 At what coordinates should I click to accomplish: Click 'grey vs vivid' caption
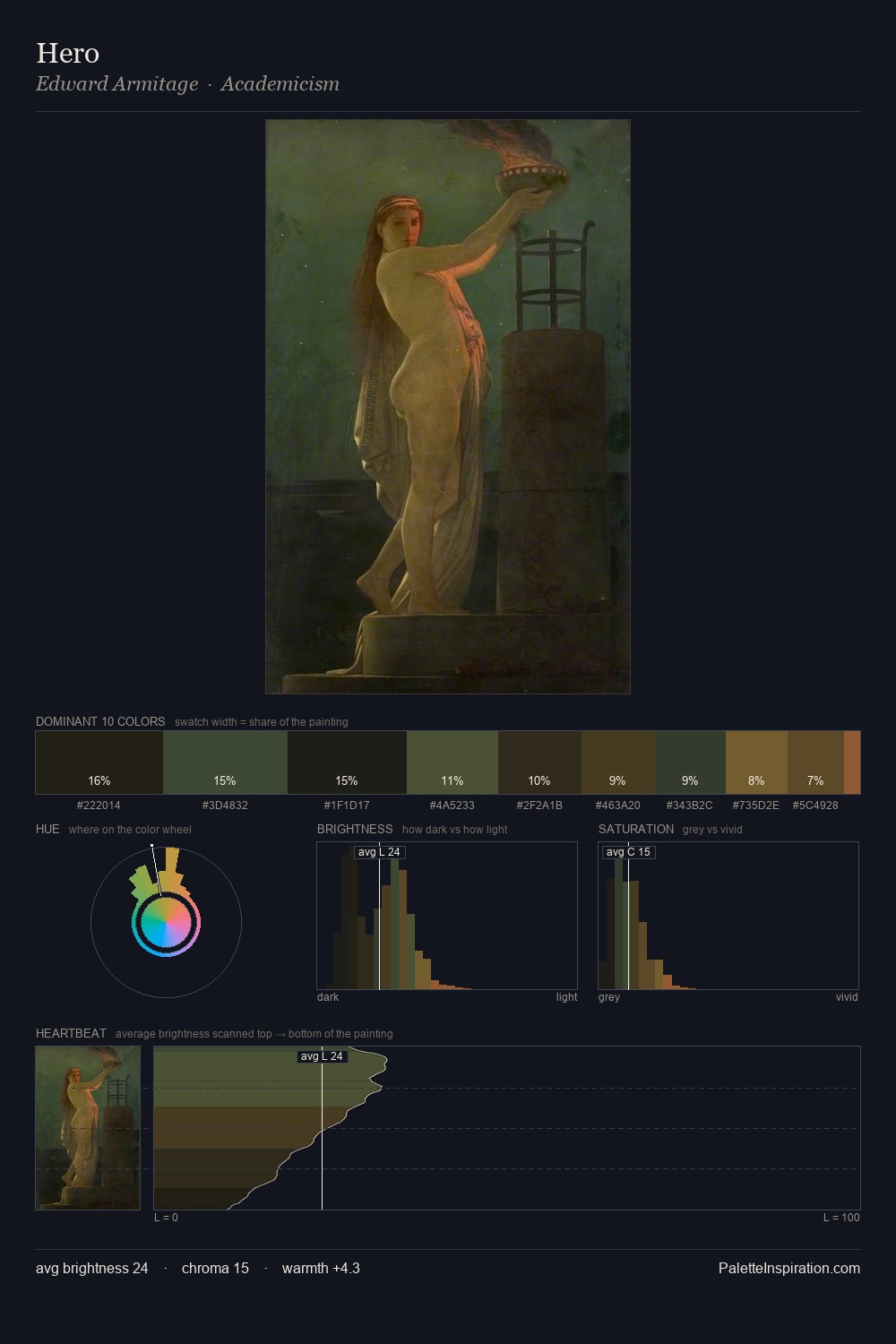pos(712,829)
